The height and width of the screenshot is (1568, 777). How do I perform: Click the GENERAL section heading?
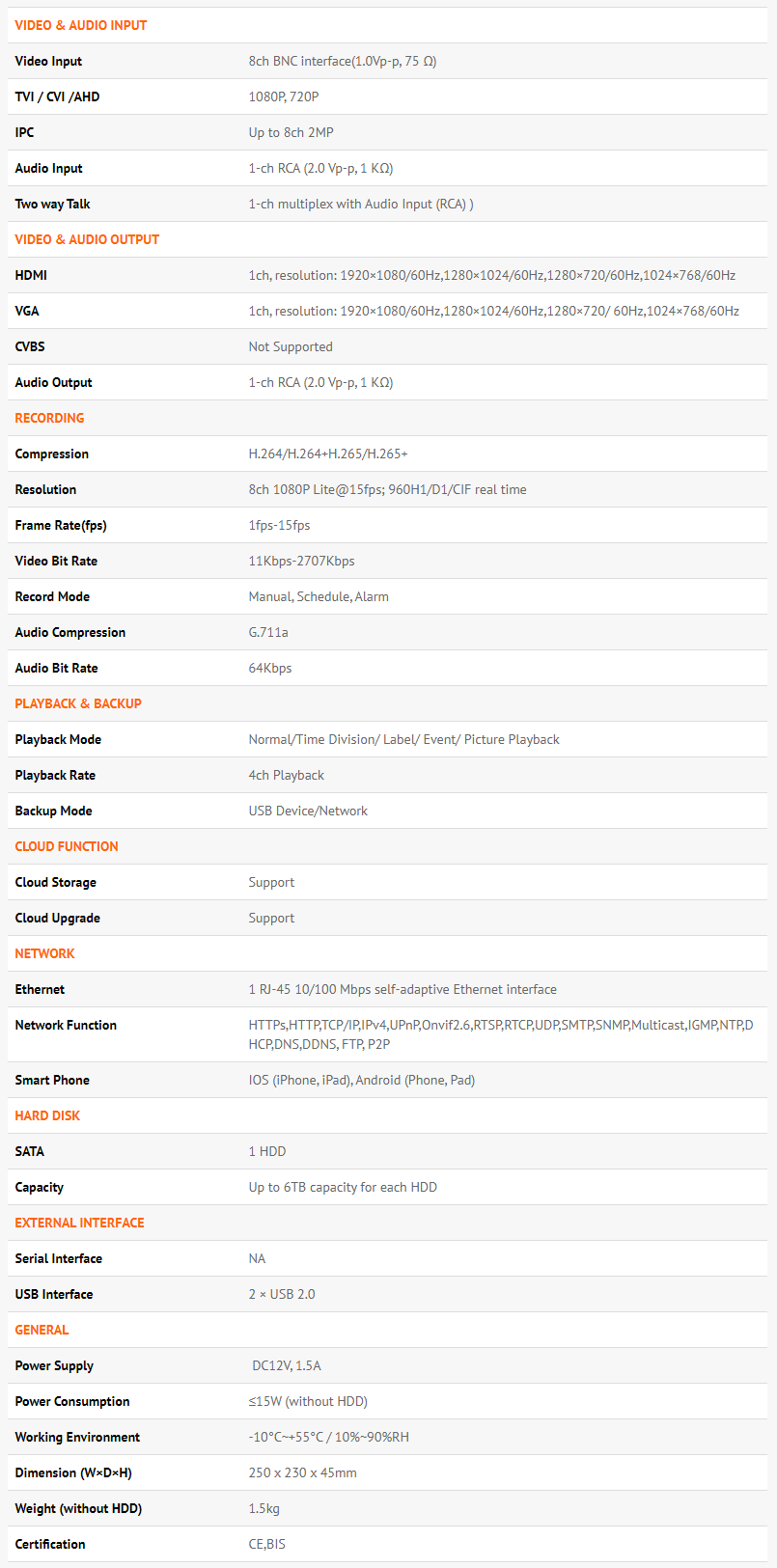click(42, 1330)
